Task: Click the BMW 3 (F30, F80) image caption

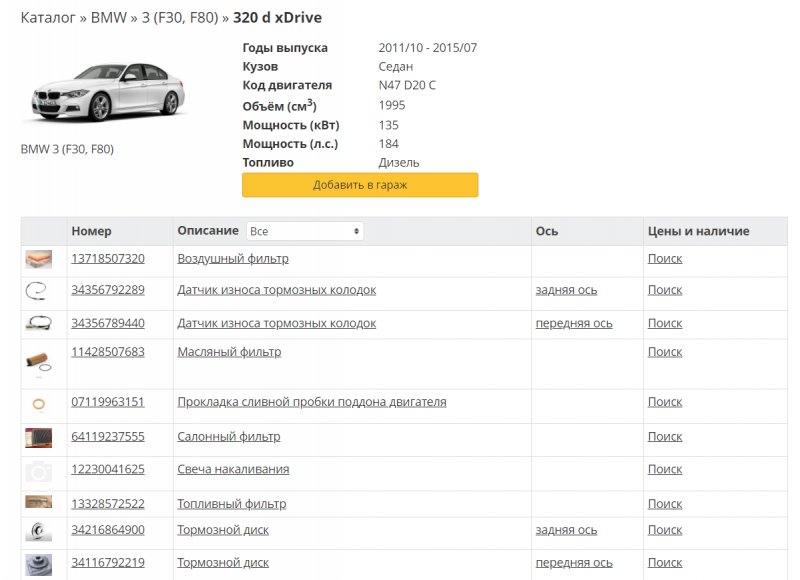Action: 67,149
